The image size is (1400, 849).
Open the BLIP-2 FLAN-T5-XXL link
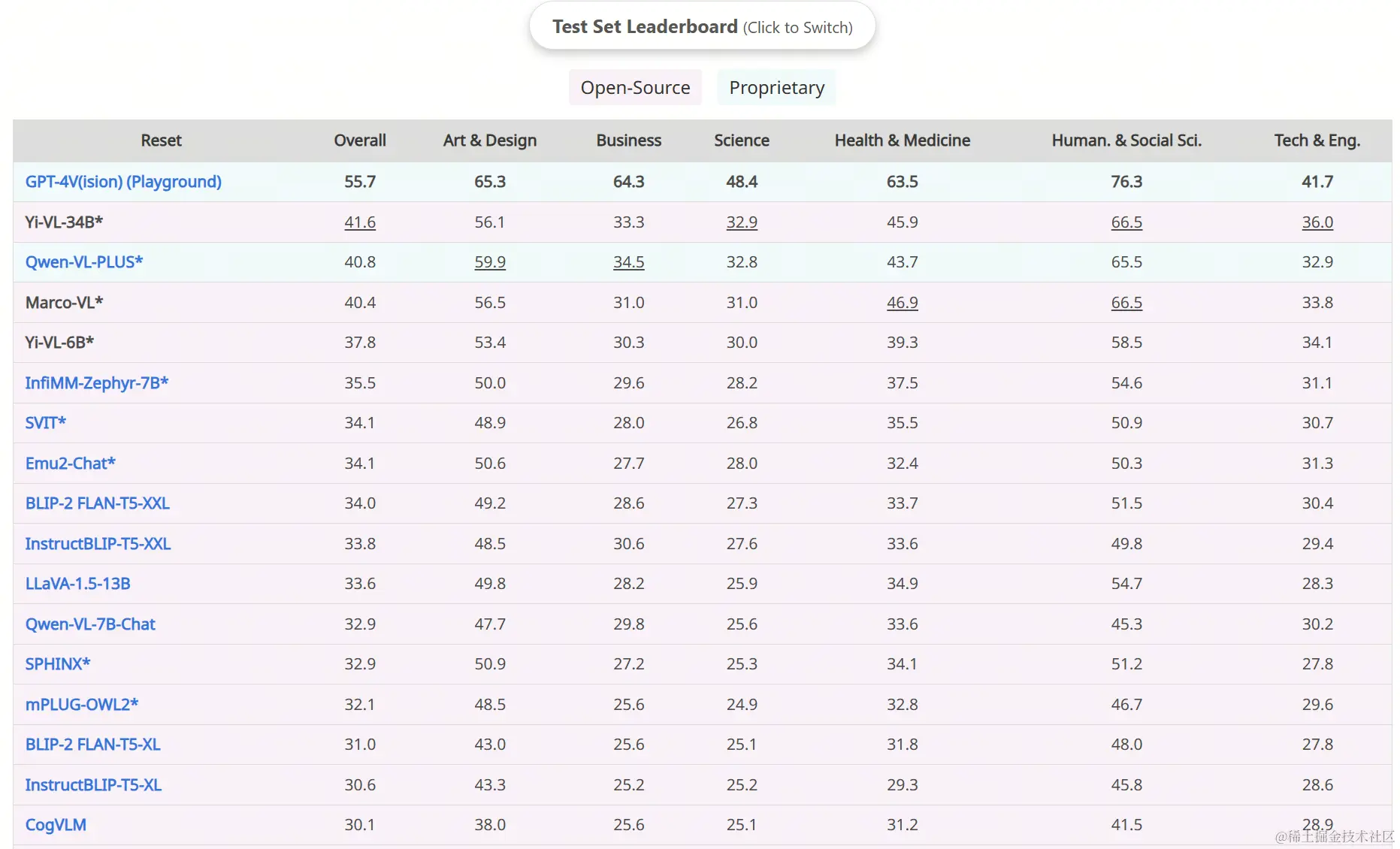tap(98, 503)
